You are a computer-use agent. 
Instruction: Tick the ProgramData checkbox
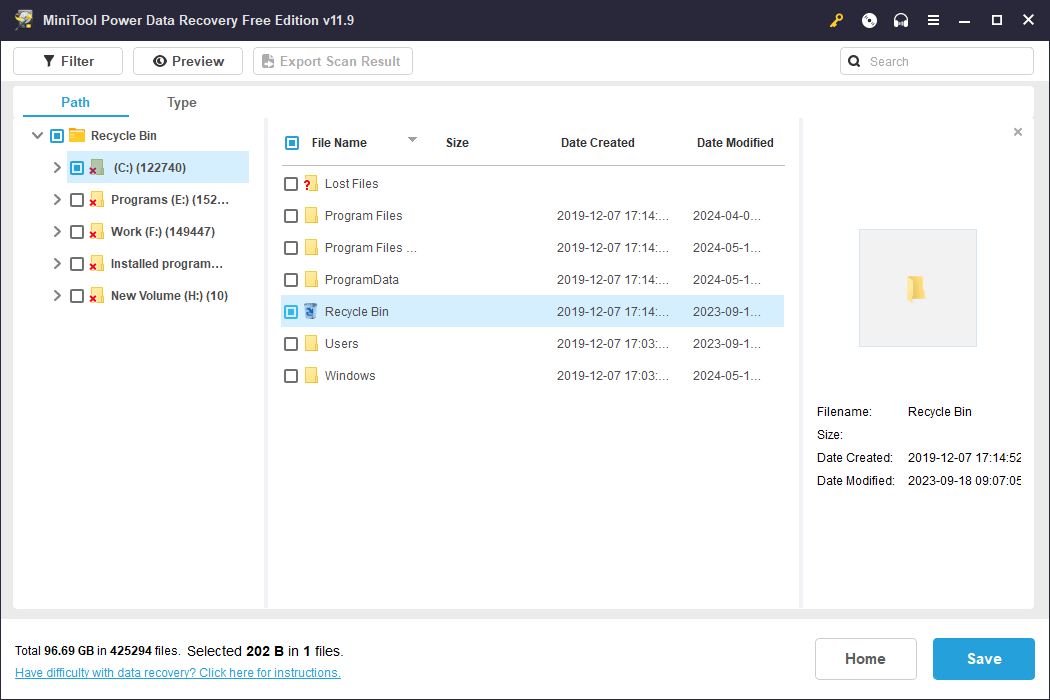291,279
